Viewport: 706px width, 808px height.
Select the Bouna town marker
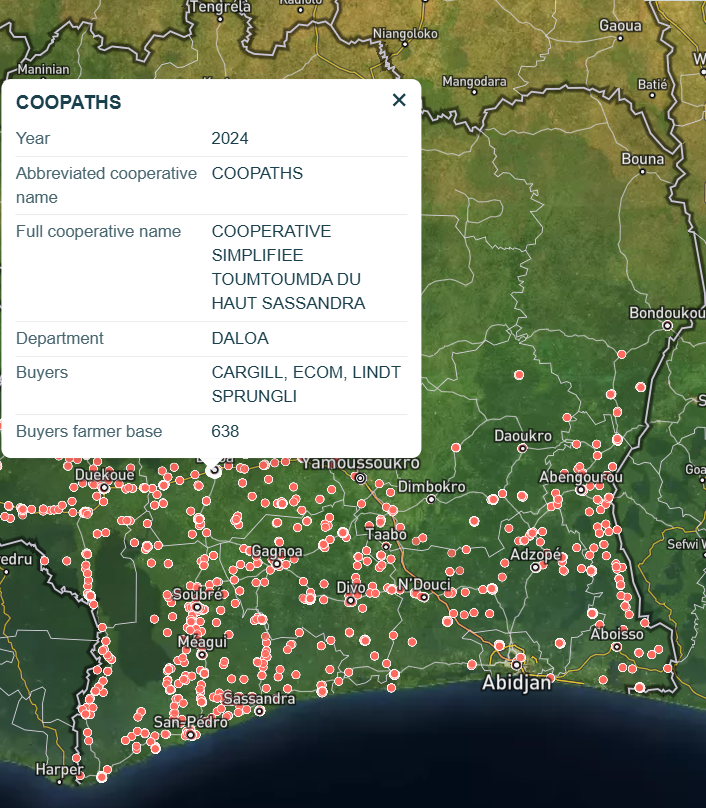click(x=642, y=172)
